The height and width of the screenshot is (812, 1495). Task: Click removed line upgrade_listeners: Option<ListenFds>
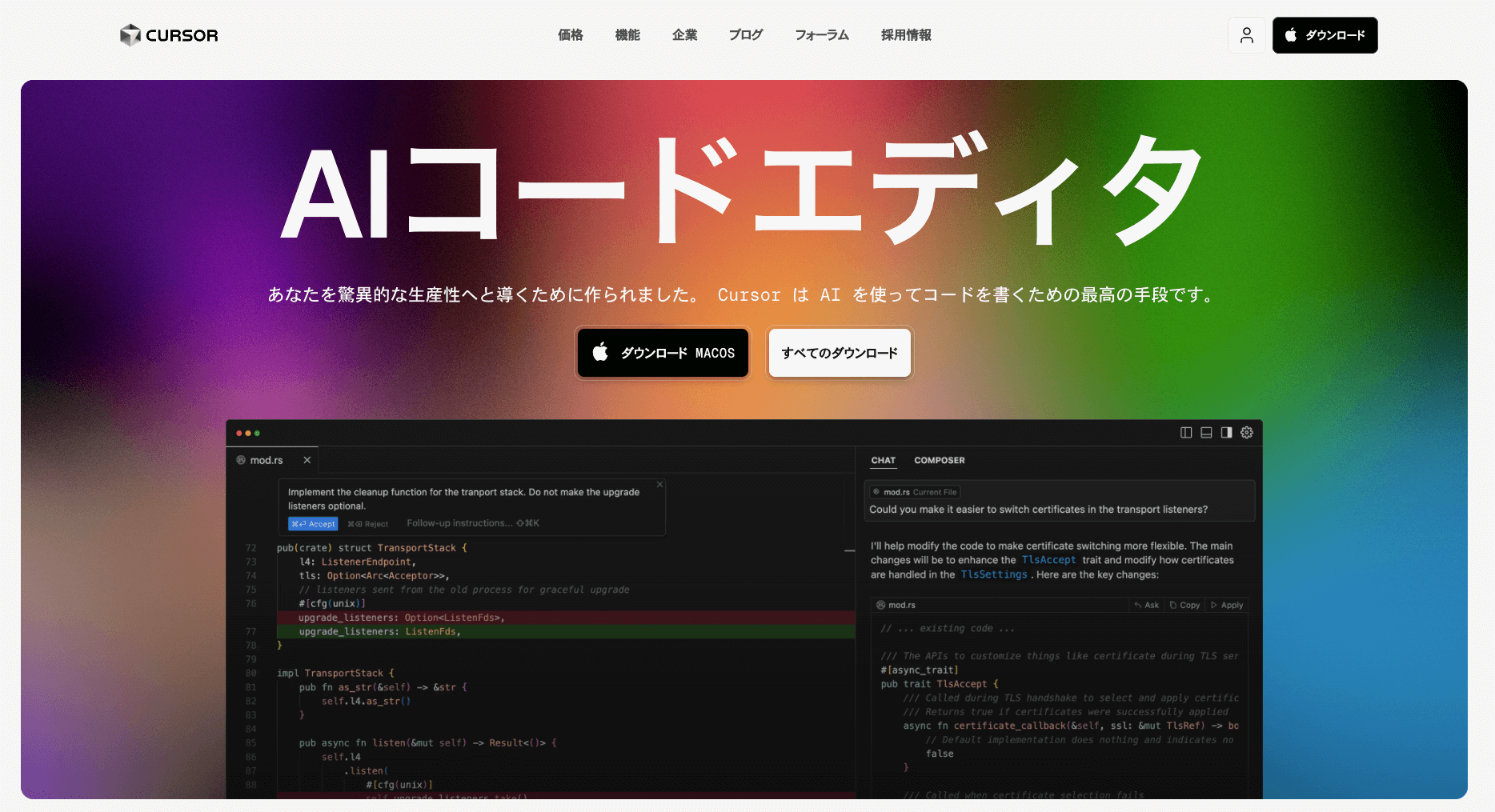click(566, 618)
